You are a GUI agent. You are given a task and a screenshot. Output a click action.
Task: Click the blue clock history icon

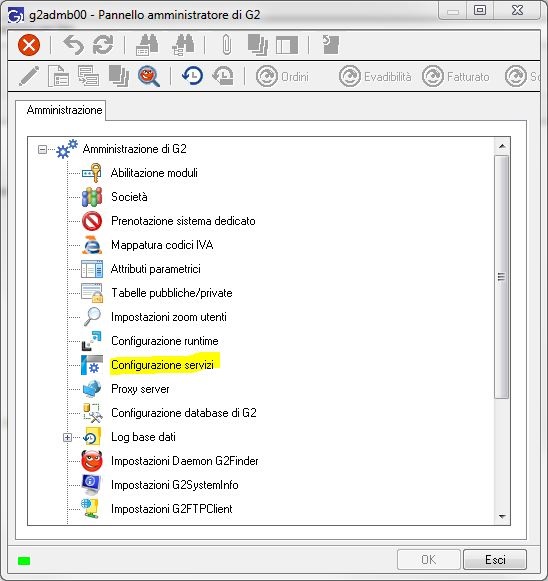click(193, 76)
